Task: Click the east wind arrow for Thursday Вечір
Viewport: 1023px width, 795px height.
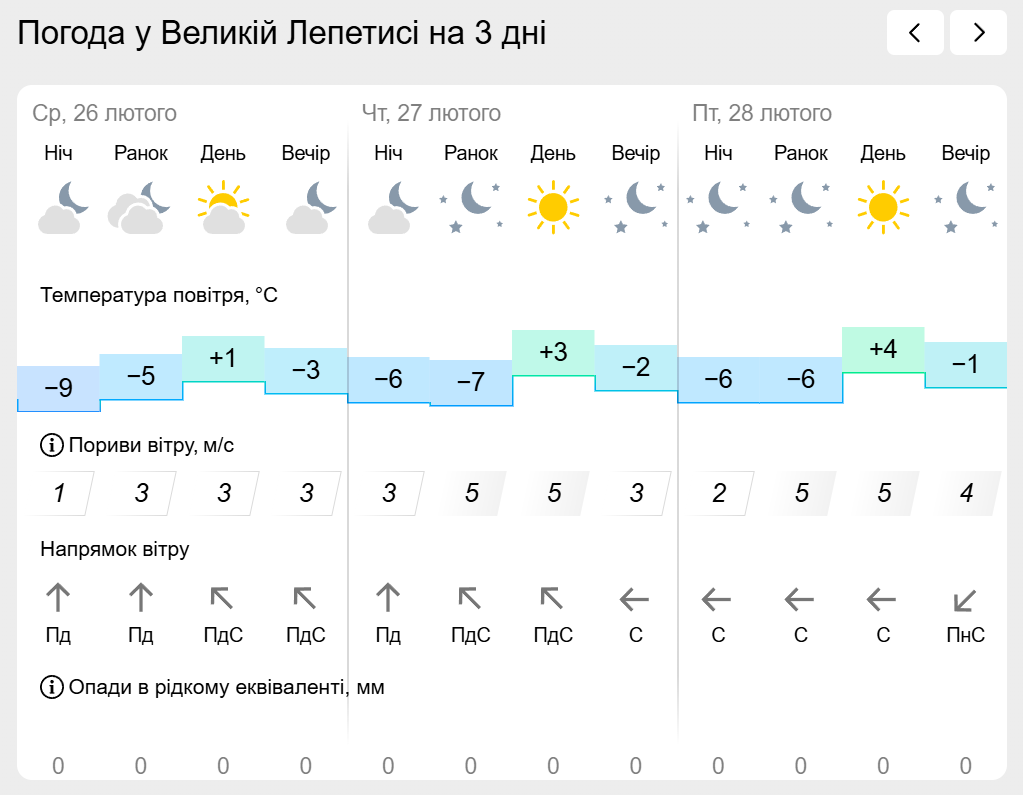Action: pyautogui.click(x=635, y=599)
